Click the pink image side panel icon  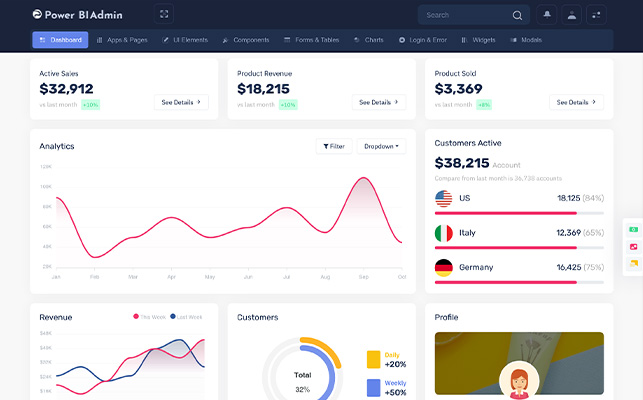tap(634, 247)
